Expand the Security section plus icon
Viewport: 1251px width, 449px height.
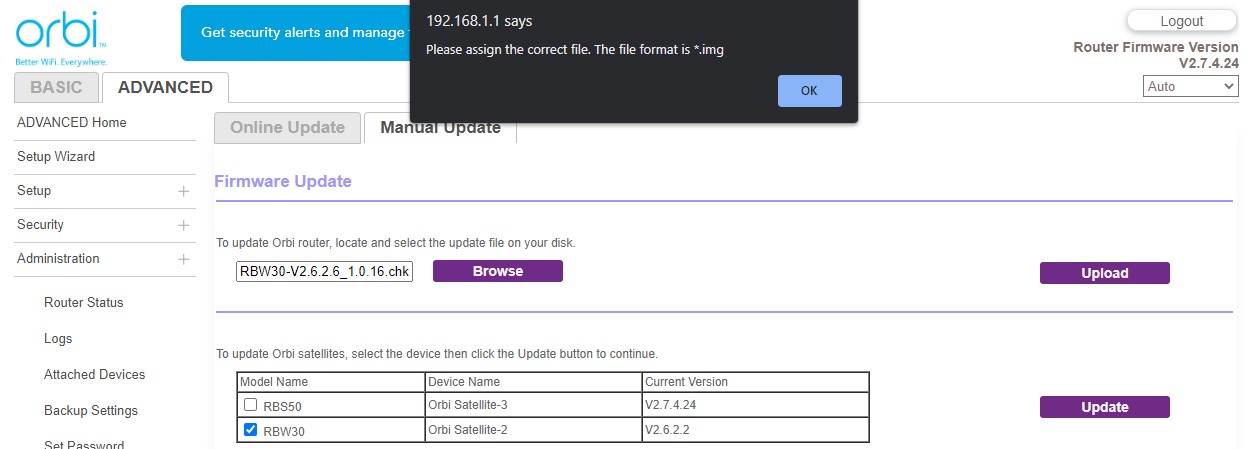point(183,225)
